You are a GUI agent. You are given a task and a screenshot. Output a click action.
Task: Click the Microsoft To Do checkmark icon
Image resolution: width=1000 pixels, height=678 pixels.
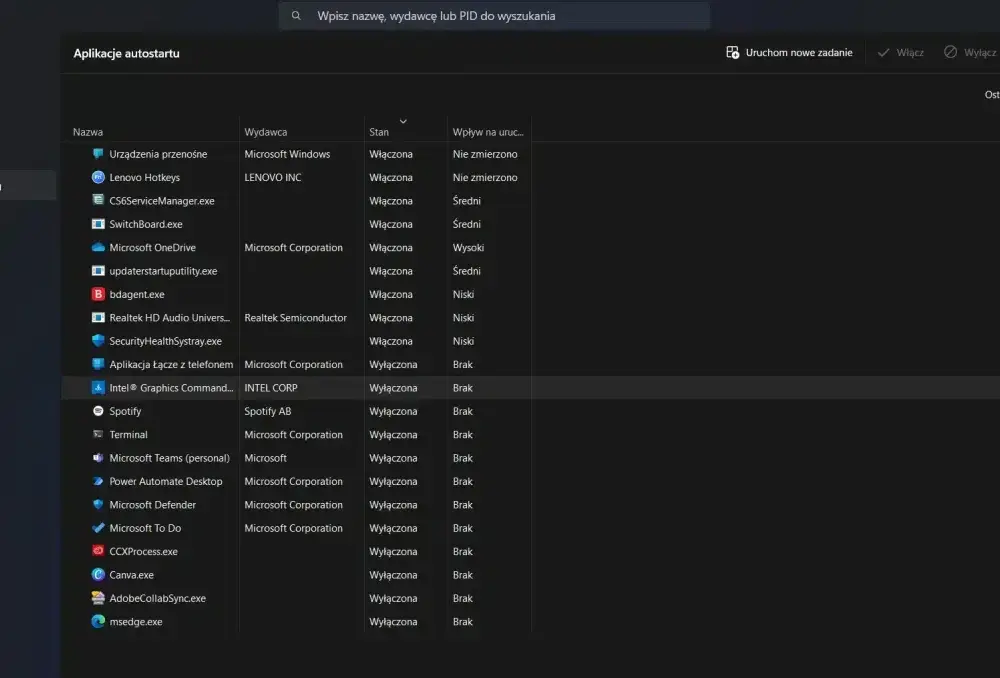pos(98,528)
